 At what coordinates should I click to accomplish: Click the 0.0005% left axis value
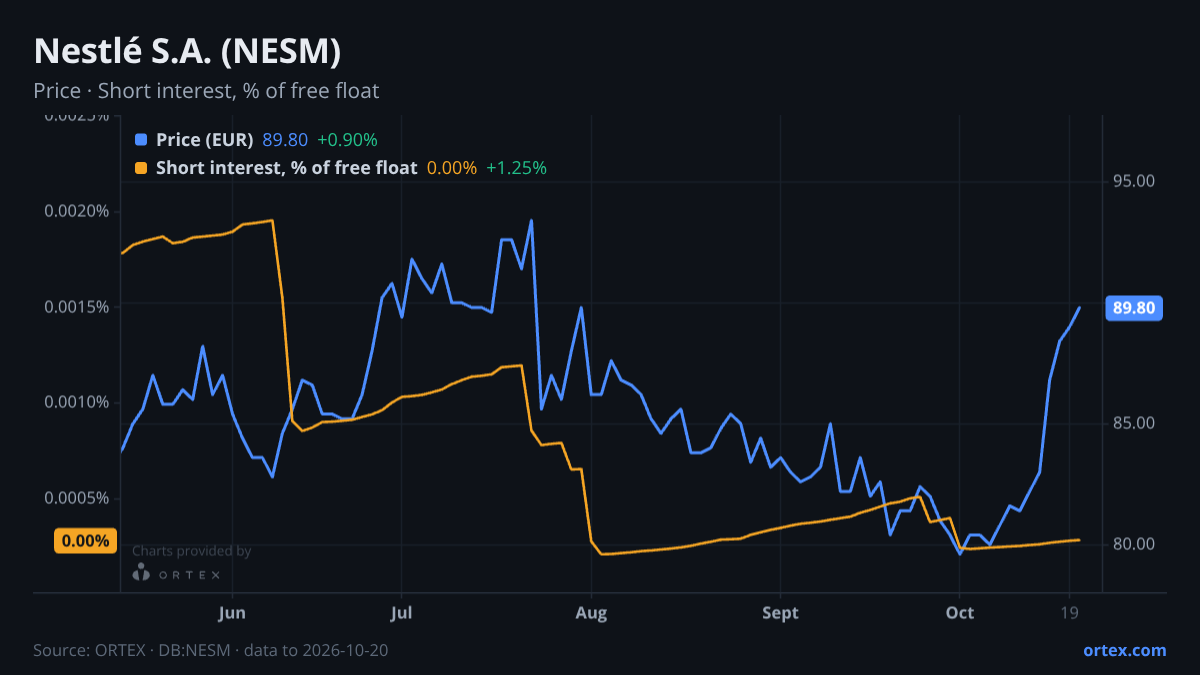coord(76,498)
